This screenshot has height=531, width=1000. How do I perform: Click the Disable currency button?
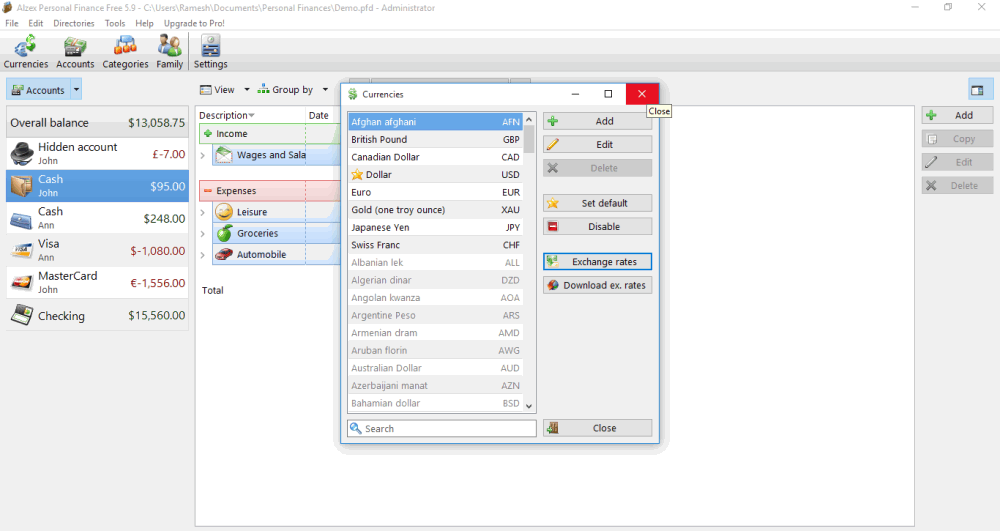coord(598,227)
